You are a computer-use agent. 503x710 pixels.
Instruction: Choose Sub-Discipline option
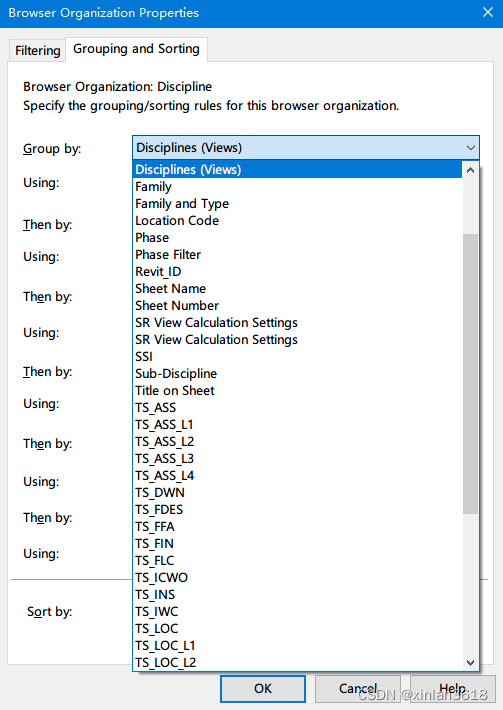[297, 374]
